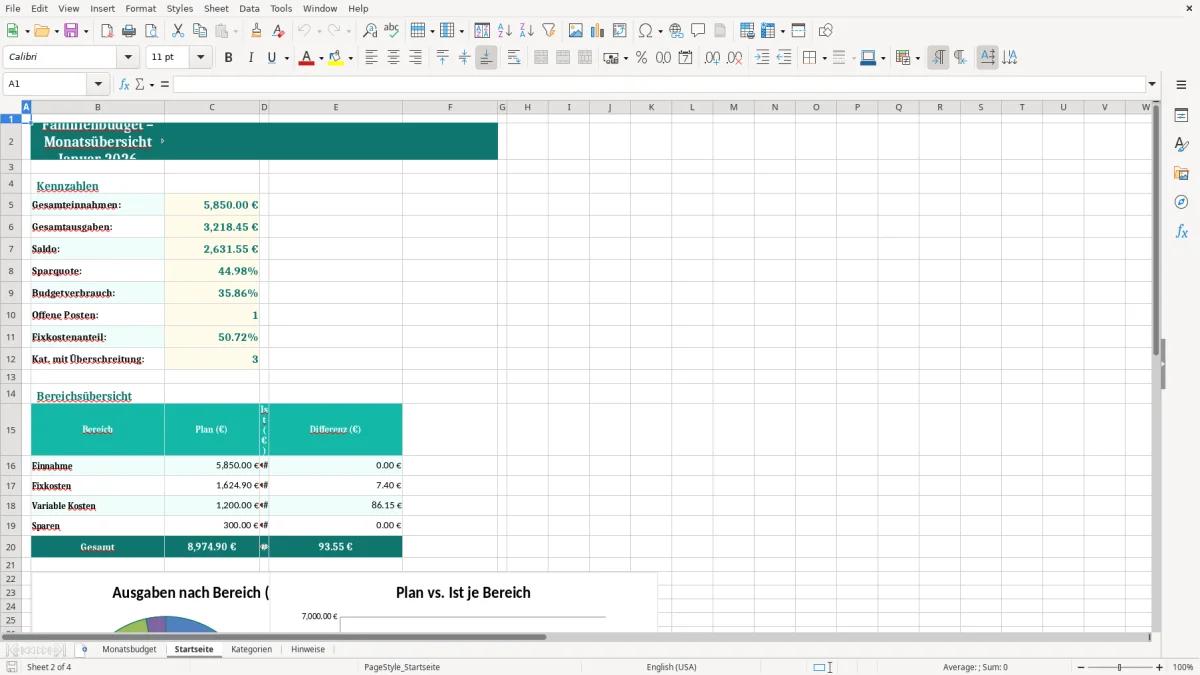Click 100% zoom level in status bar
This screenshot has height=675, width=1200.
click(x=1183, y=667)
